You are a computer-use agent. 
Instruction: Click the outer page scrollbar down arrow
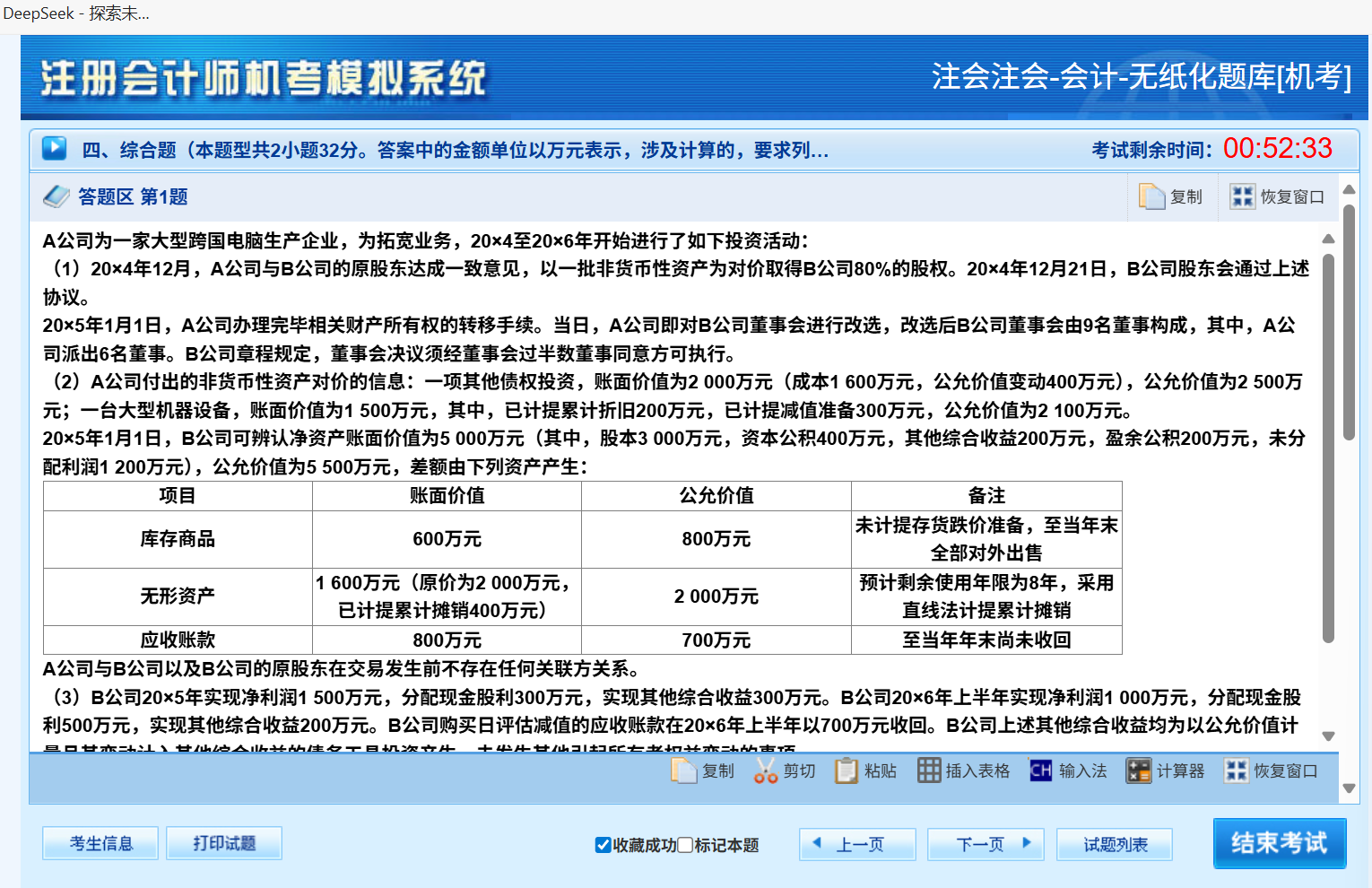click(x=1349, y=788)
